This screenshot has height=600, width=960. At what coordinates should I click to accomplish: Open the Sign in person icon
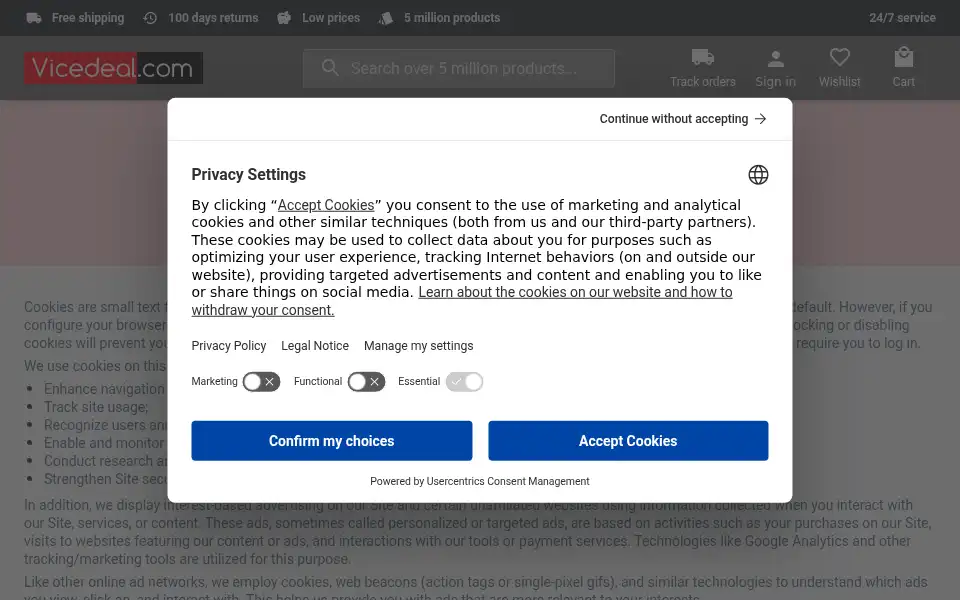point(776,59)
